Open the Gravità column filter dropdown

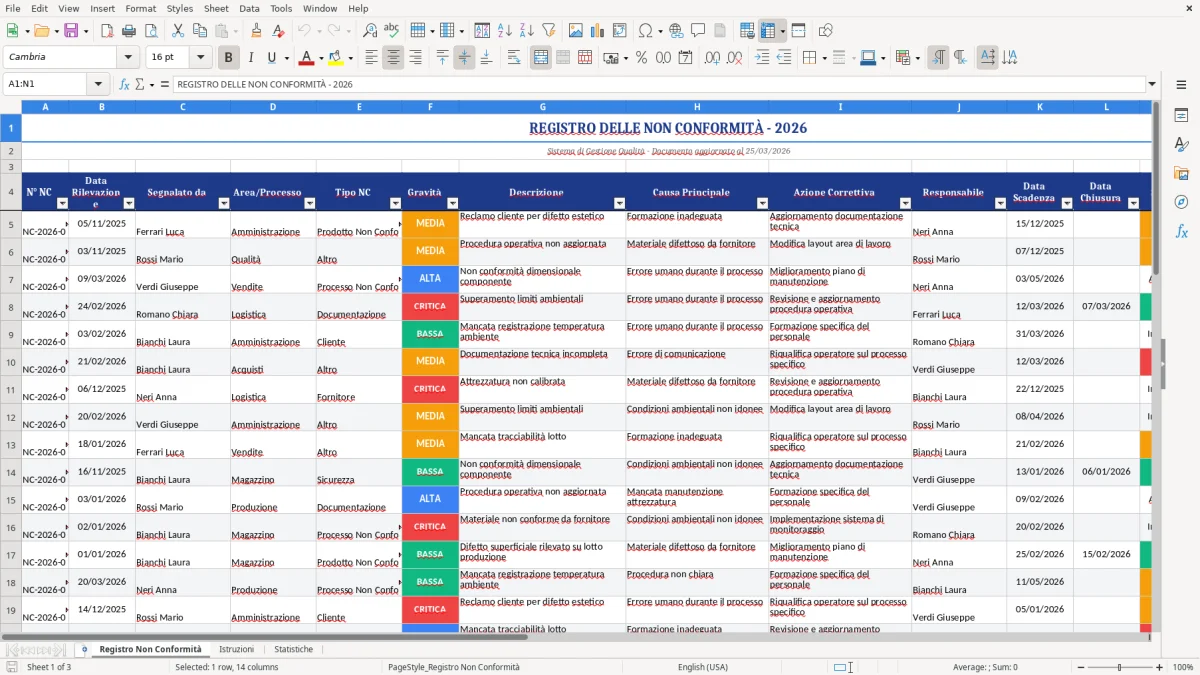click(x=453, y=201)
